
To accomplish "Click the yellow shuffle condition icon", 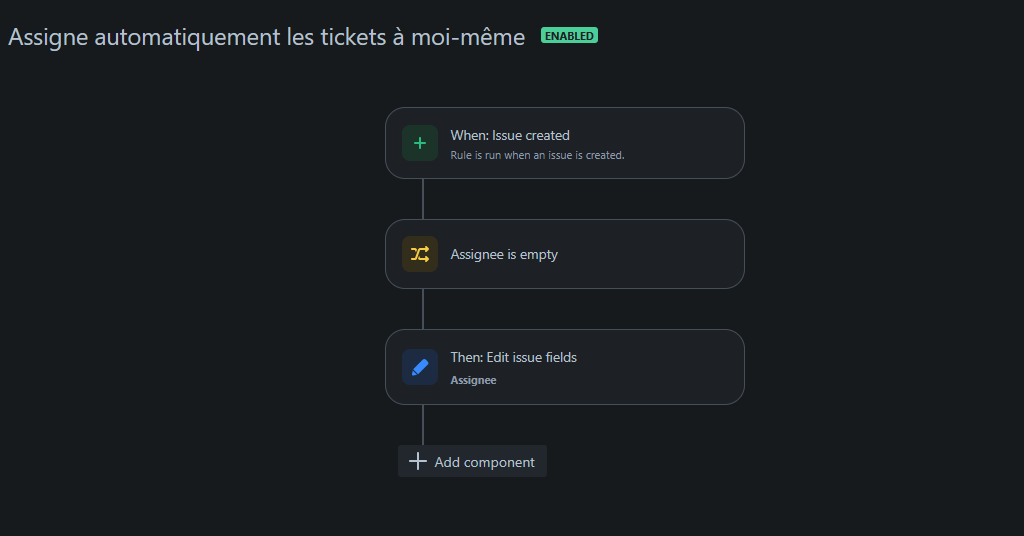I will point(420,254).
